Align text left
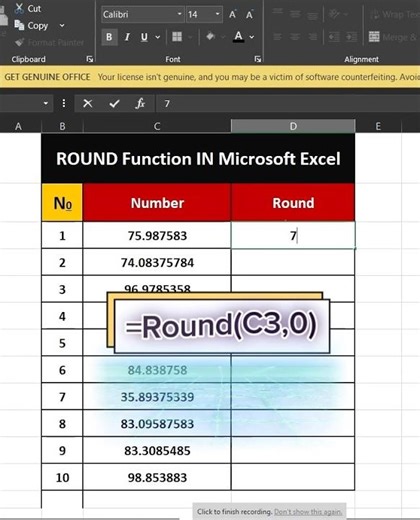The image size is (420, 520). 277,37
